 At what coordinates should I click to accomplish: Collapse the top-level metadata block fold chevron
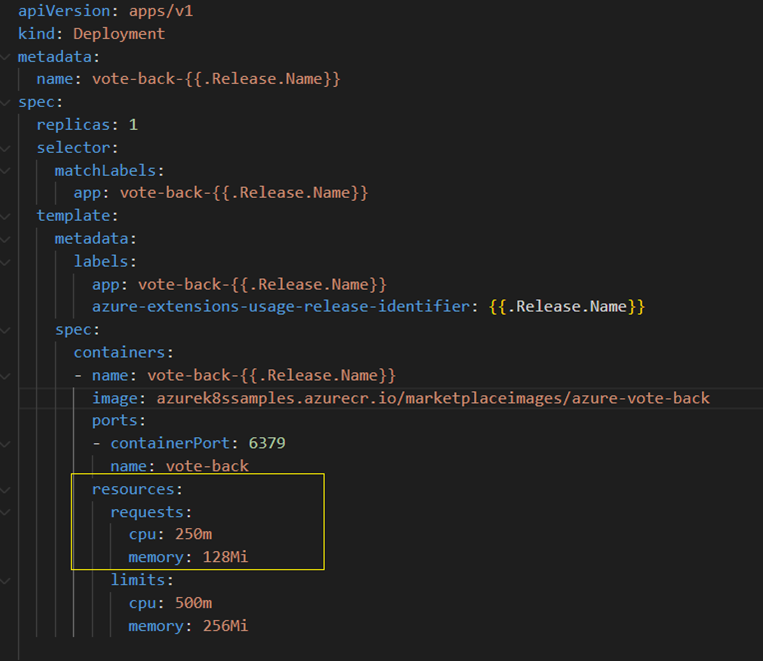5,57
